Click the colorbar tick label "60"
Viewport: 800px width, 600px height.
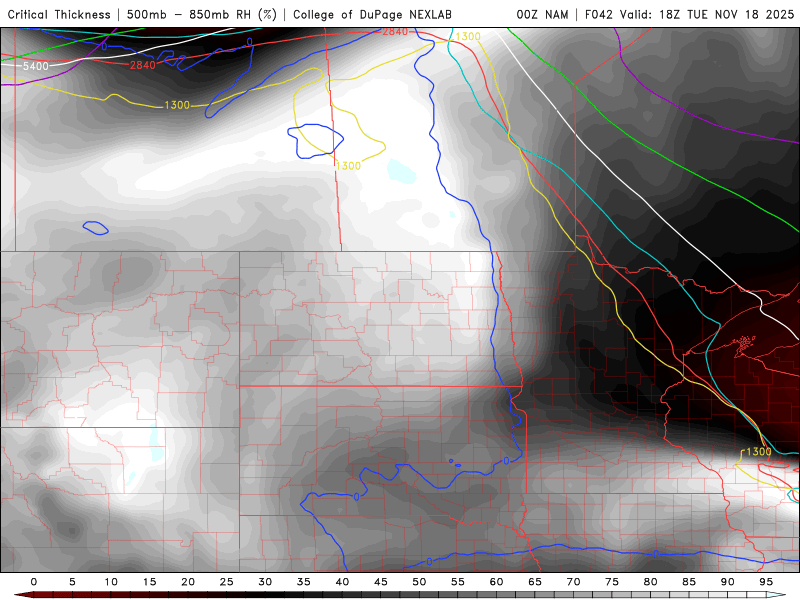click(x=496, y=582)
